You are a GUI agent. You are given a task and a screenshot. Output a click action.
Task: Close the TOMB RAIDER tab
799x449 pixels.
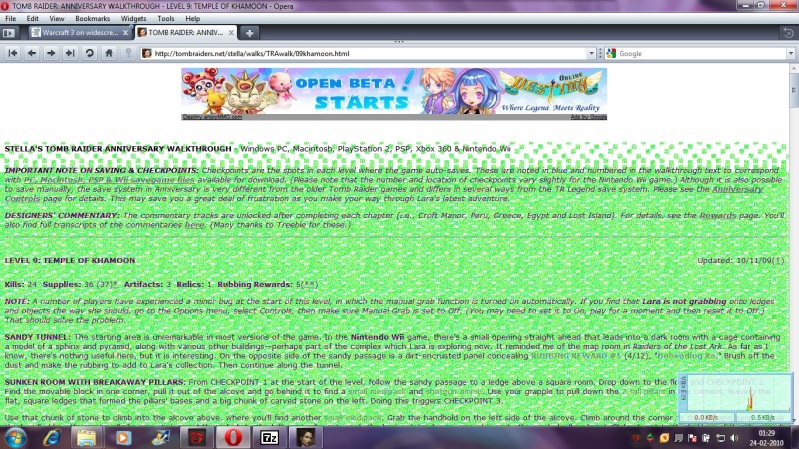(231, 33)
